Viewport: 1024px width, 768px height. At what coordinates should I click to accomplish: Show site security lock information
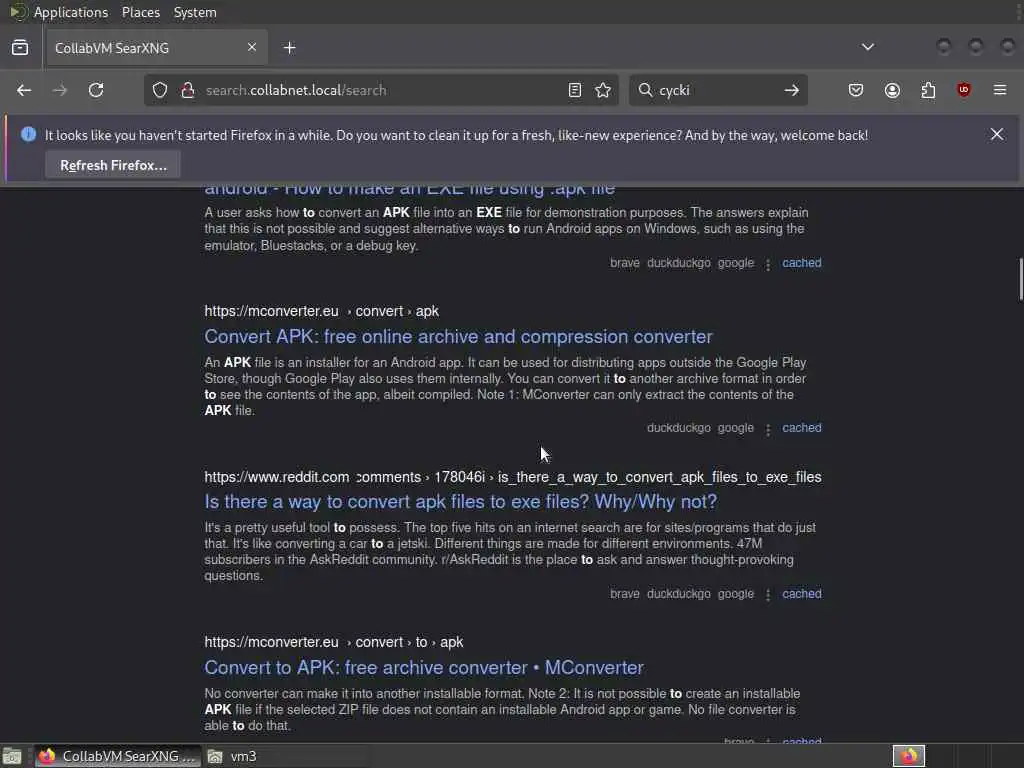187,90
